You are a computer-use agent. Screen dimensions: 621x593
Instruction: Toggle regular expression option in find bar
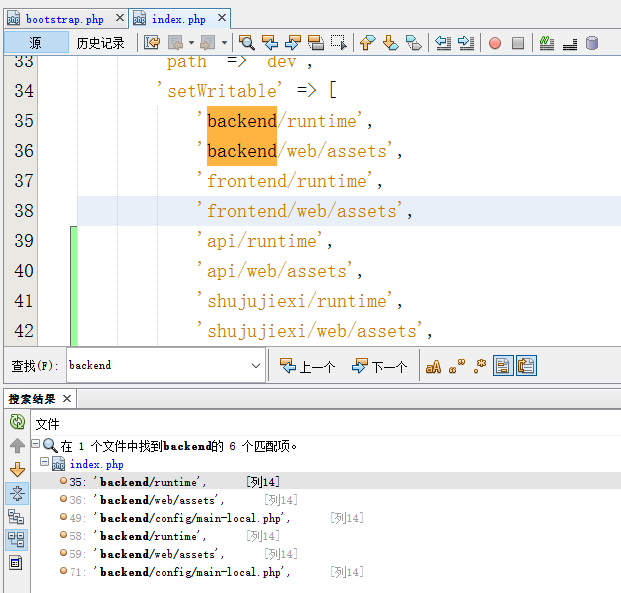tap(479, 366)
